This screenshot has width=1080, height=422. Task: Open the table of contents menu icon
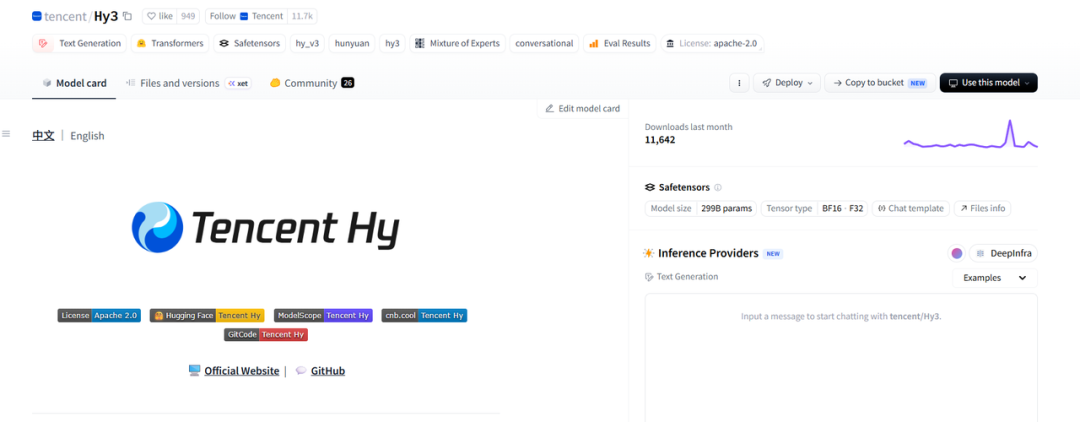[6, 134]
